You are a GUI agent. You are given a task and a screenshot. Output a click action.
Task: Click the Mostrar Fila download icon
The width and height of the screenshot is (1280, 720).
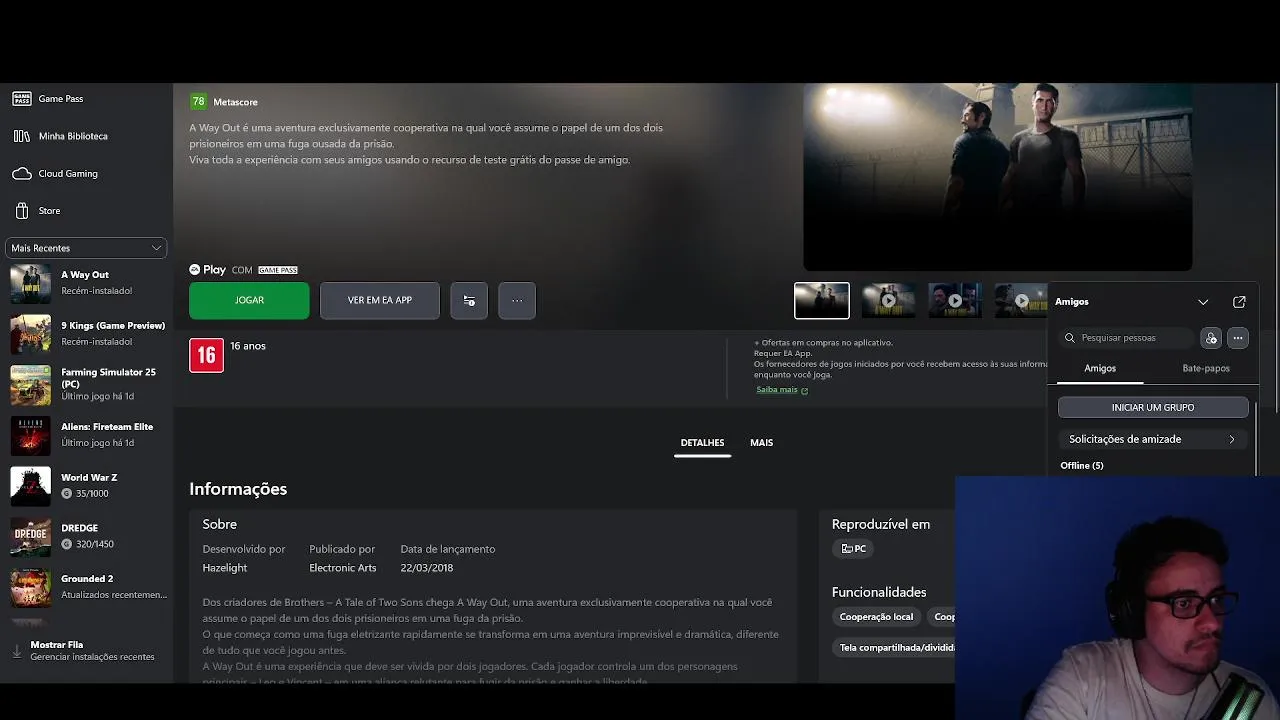[x=17, y=651]
